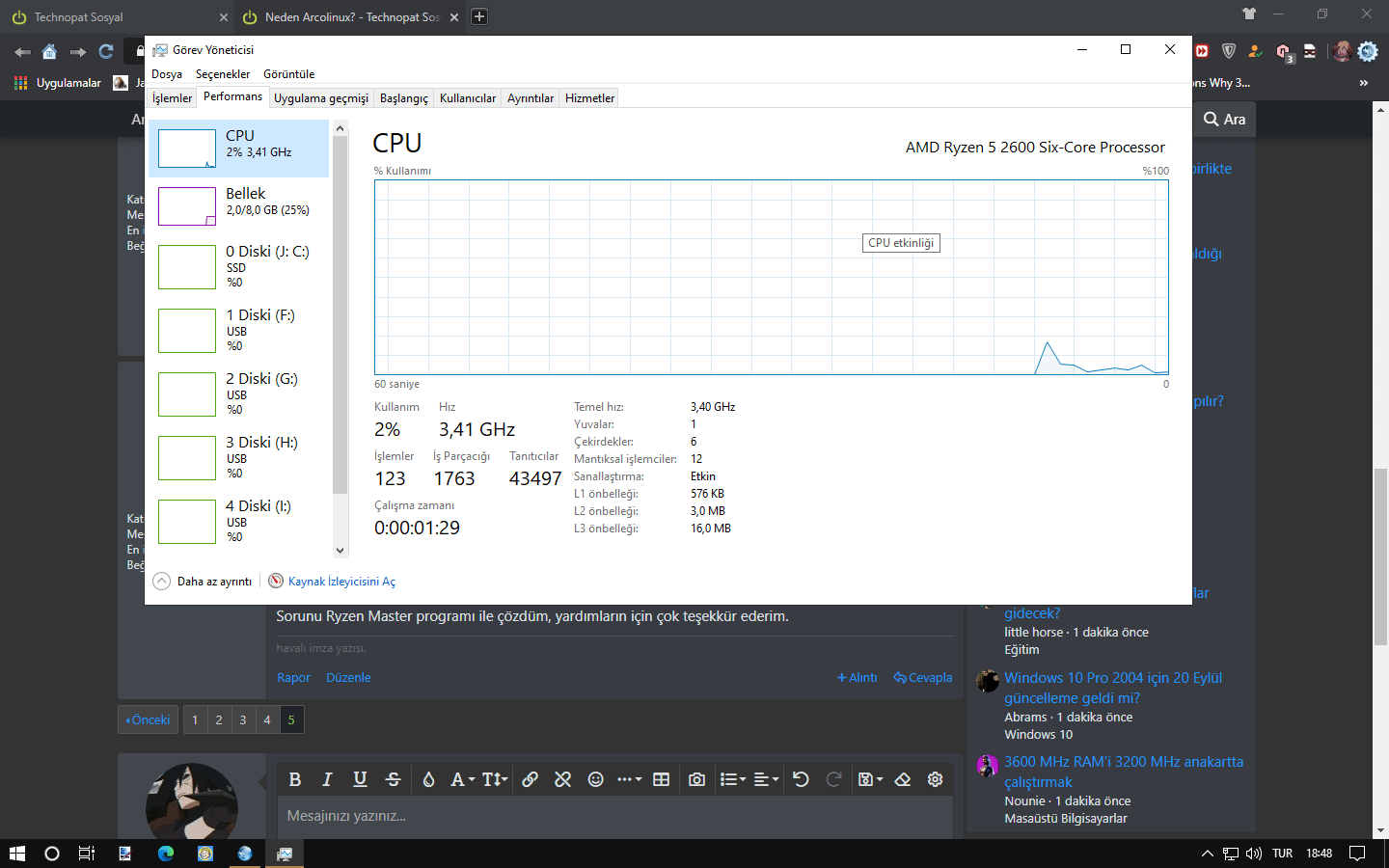
Task: Open Task View in the taskbar
Action: (87, 854)
